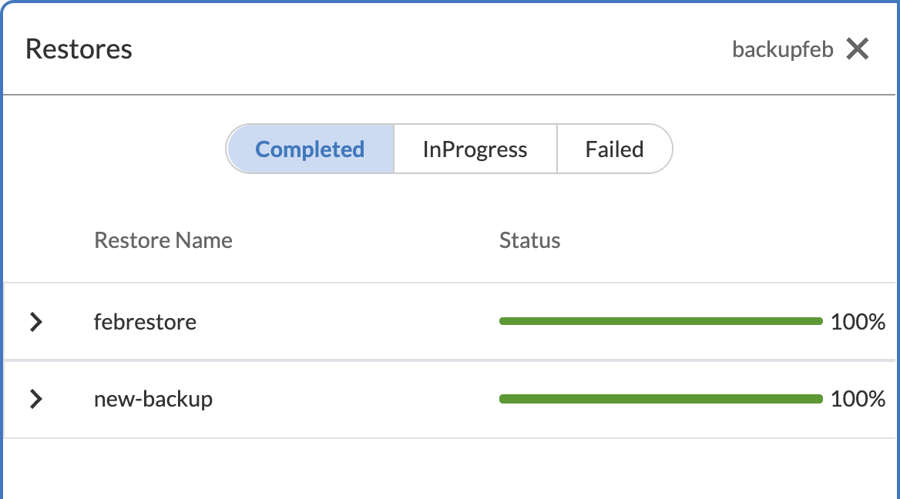This screenshot has width=900, height=499.
Task: Click the empty area below the new-backup row
Action: 450,468
